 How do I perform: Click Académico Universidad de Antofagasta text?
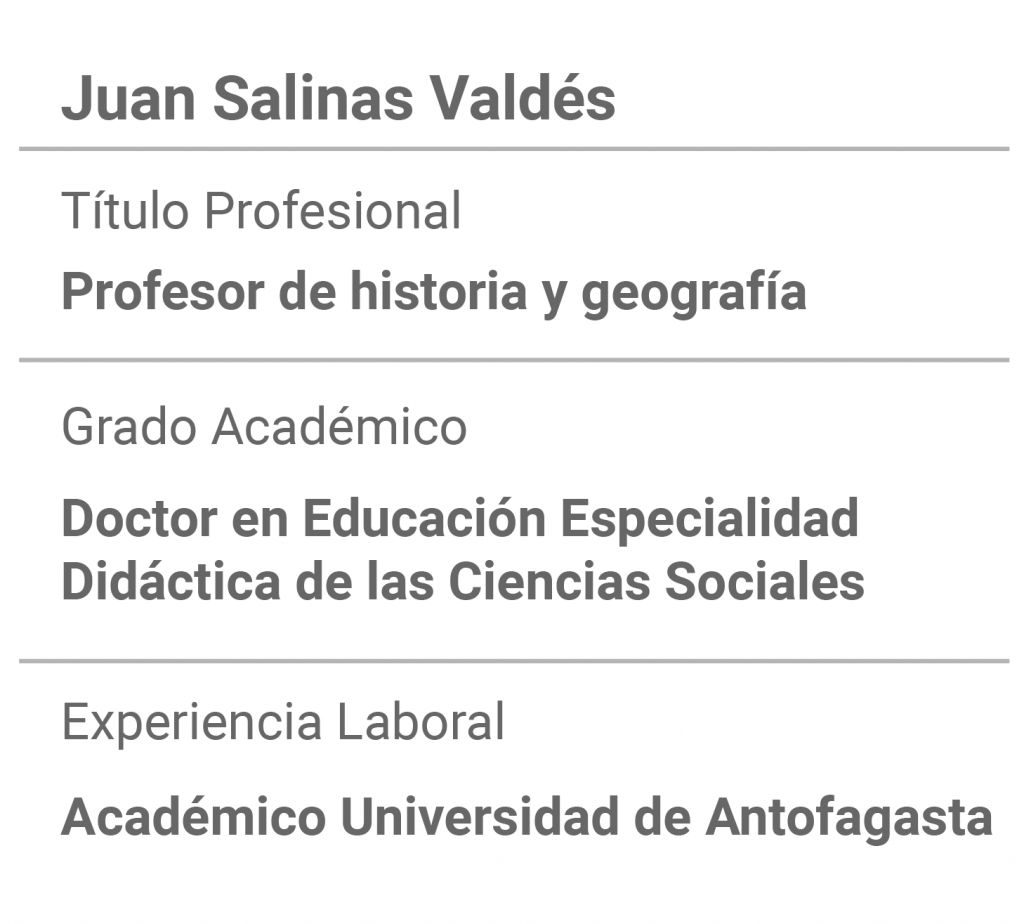pos(527,817)
